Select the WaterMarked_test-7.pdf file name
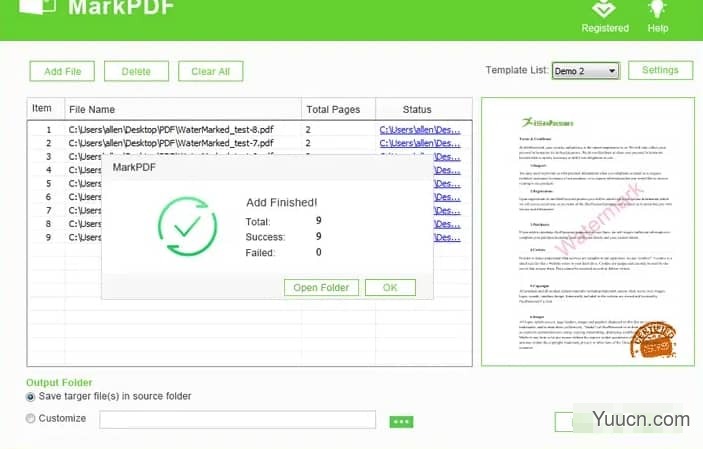Screen dimensions: 703x449 (171, 143)
